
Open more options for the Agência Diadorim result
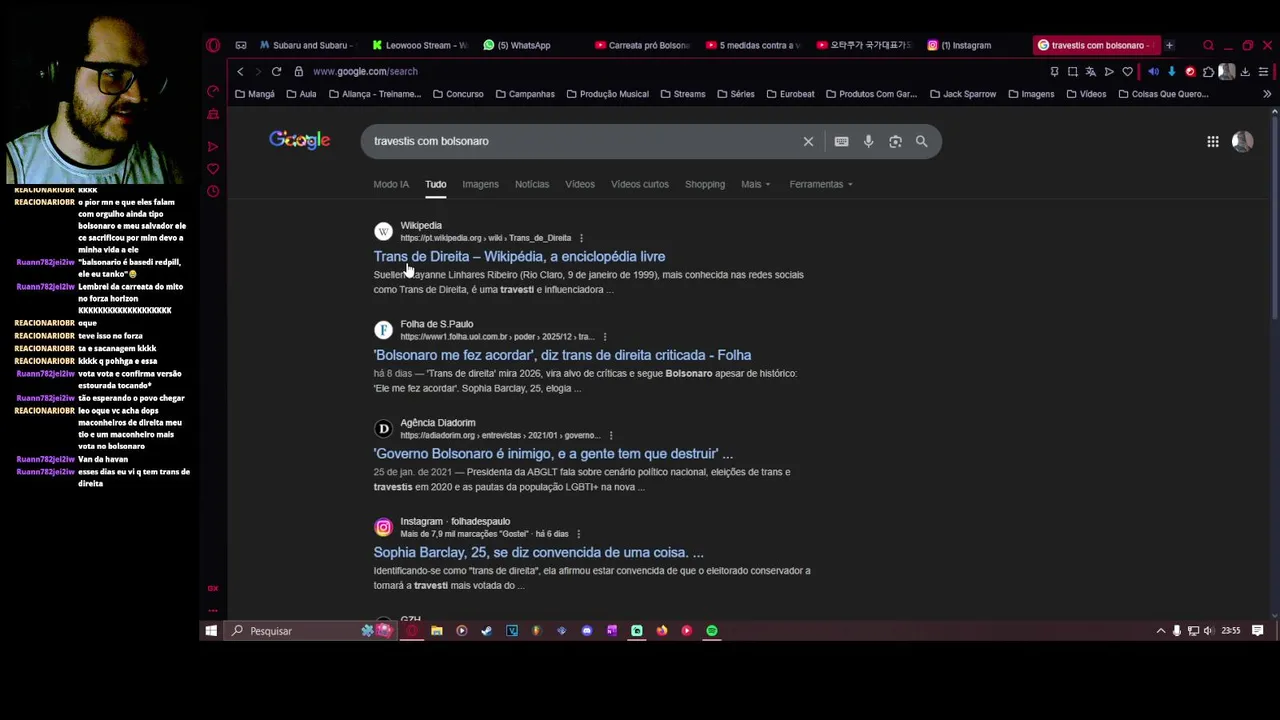[610, 435]
